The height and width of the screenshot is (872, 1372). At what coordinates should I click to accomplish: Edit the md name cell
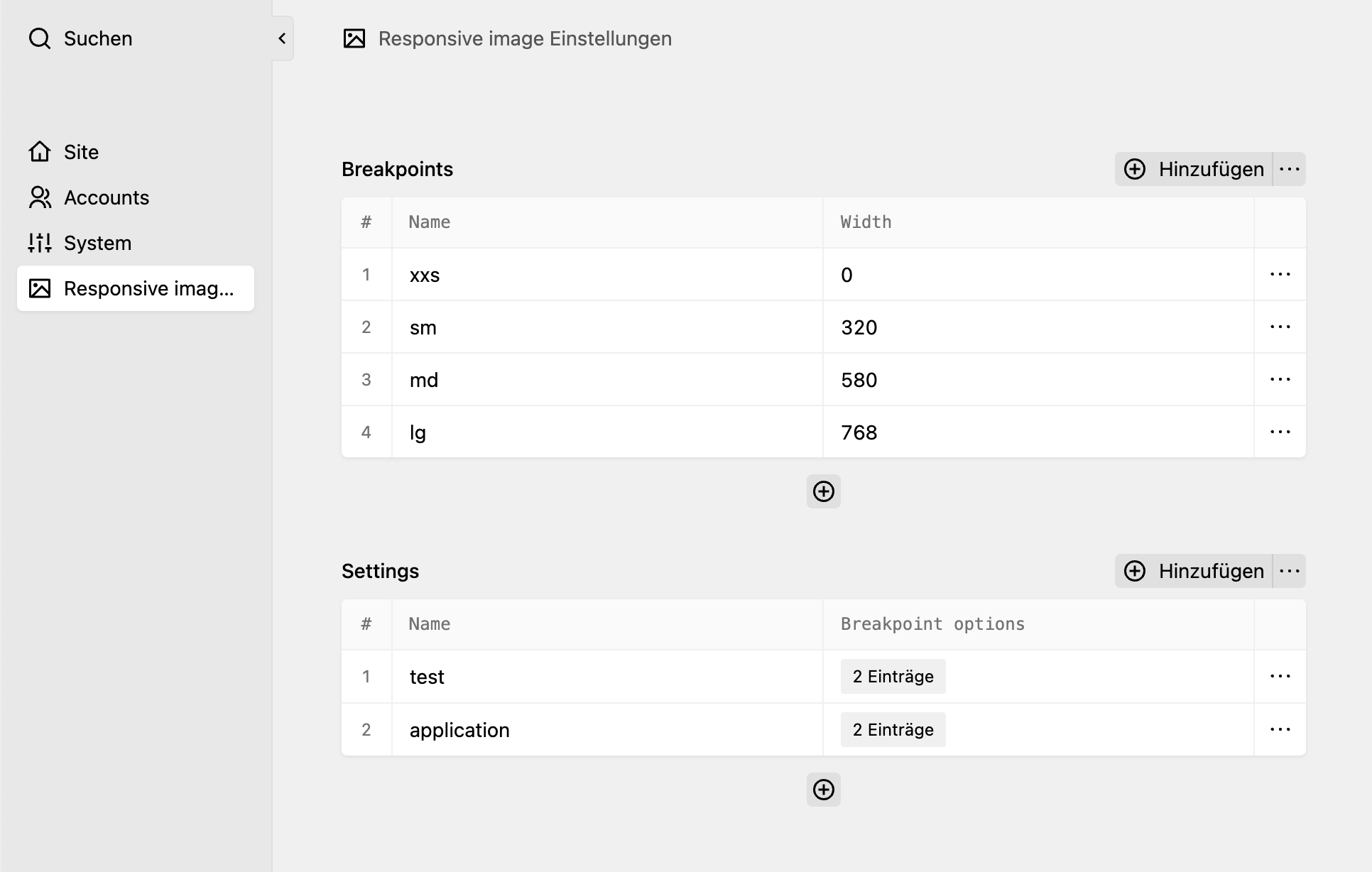pos(608,379)
